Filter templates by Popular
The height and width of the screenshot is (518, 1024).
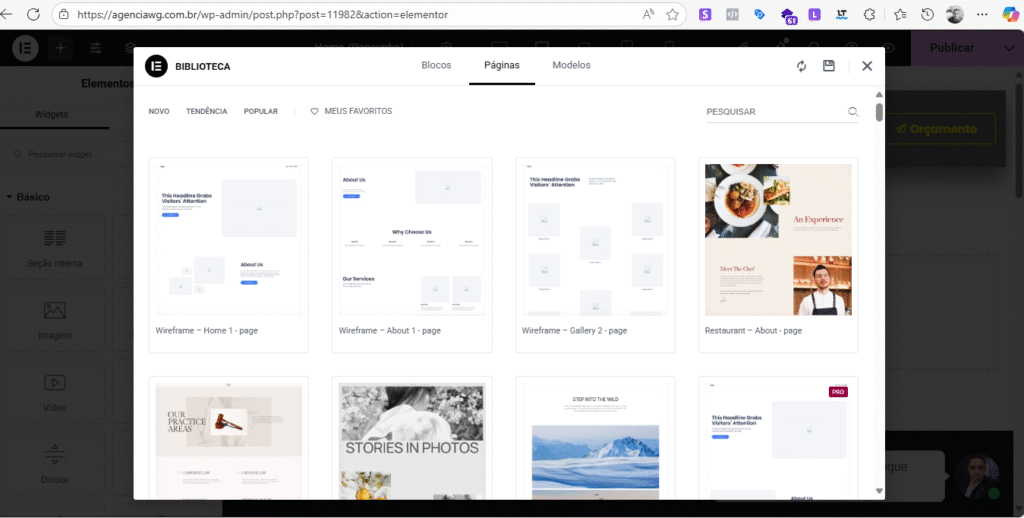[x=261, y=112]
